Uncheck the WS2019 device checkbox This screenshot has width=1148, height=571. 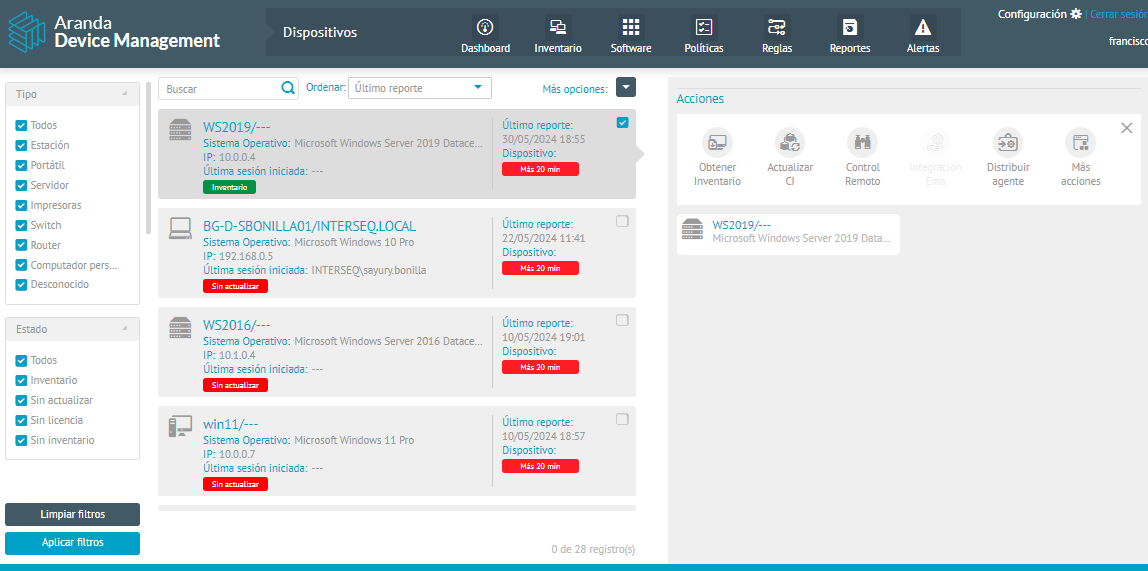coord(622,122)
